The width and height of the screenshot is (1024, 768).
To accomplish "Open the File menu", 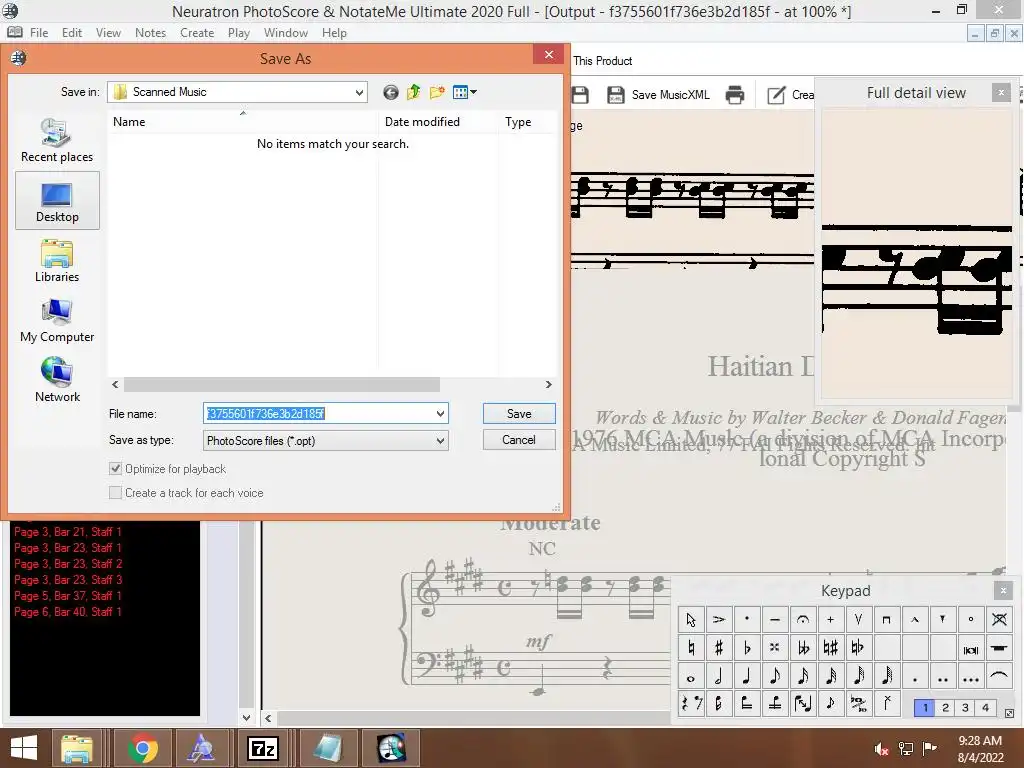I will (39, 33).
